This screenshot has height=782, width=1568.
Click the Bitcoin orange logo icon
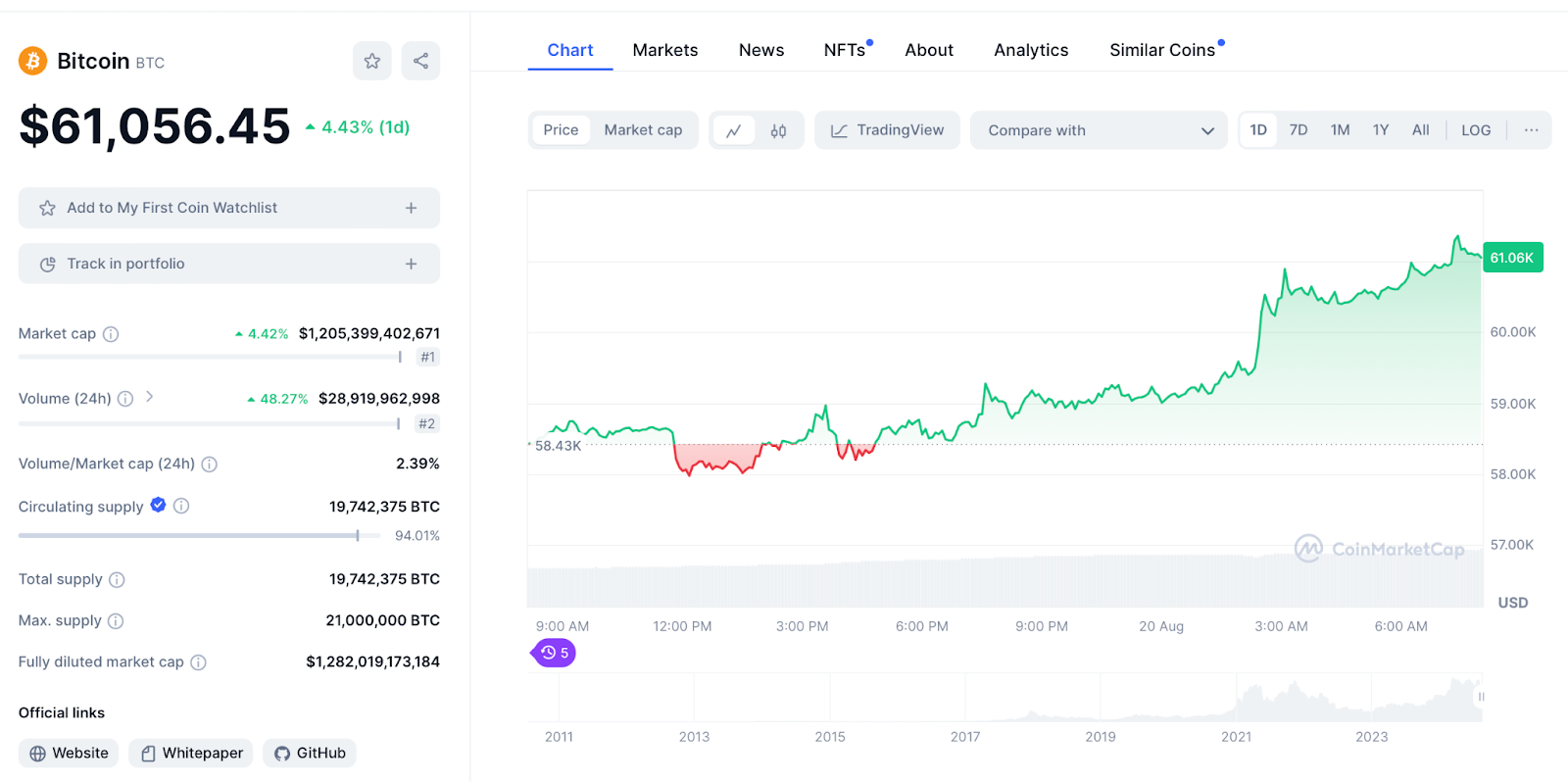tap(33, 62)
